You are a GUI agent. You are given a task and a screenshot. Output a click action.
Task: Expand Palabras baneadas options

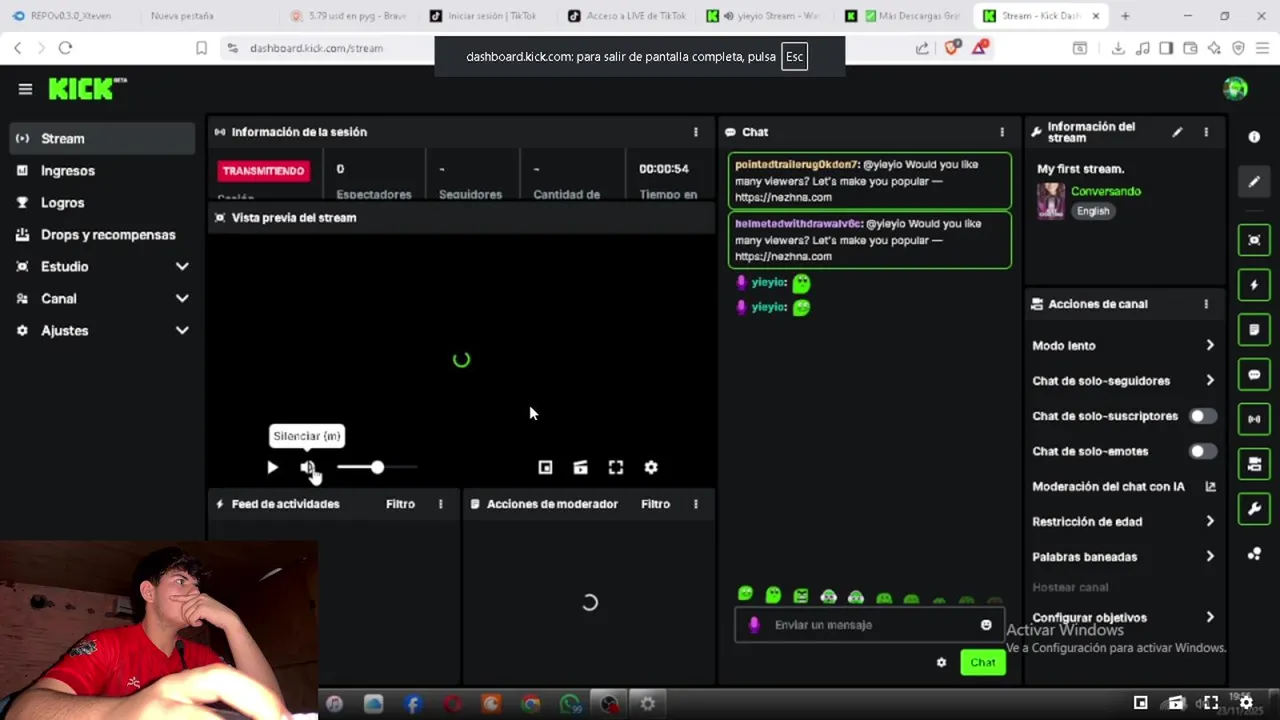[1124, 556]
